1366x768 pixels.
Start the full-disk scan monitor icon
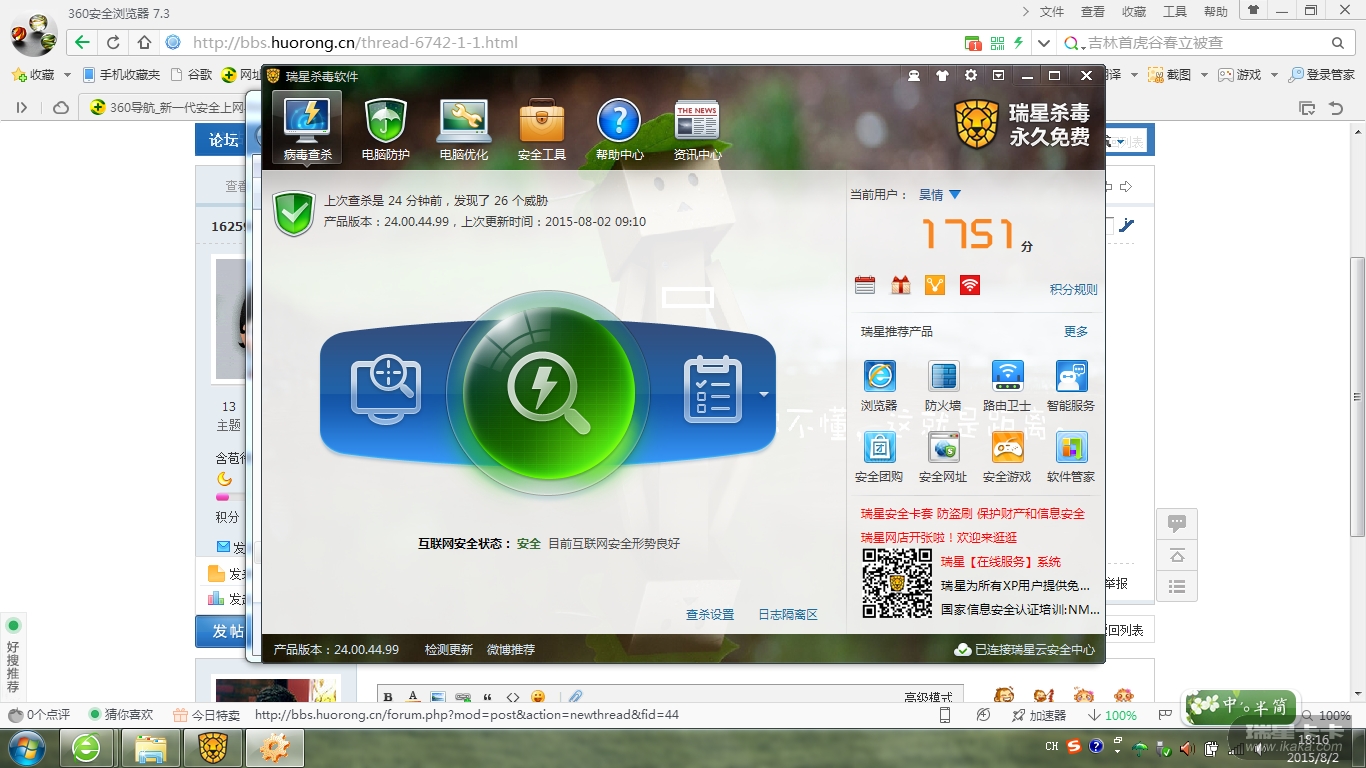pyautogui.click(x=386, y=390)
